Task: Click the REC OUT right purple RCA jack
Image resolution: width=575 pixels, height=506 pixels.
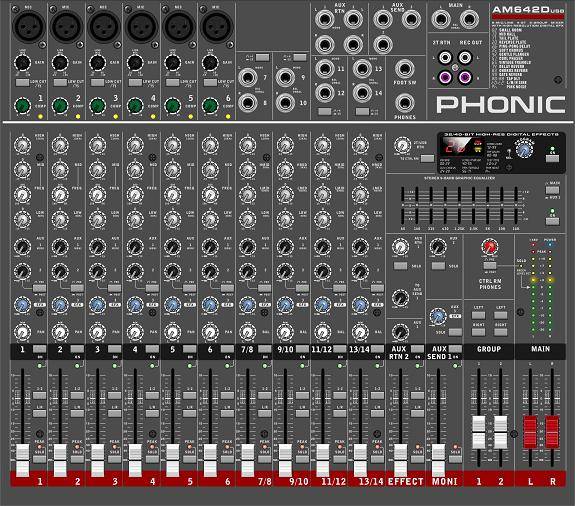Action: (465, 77)
